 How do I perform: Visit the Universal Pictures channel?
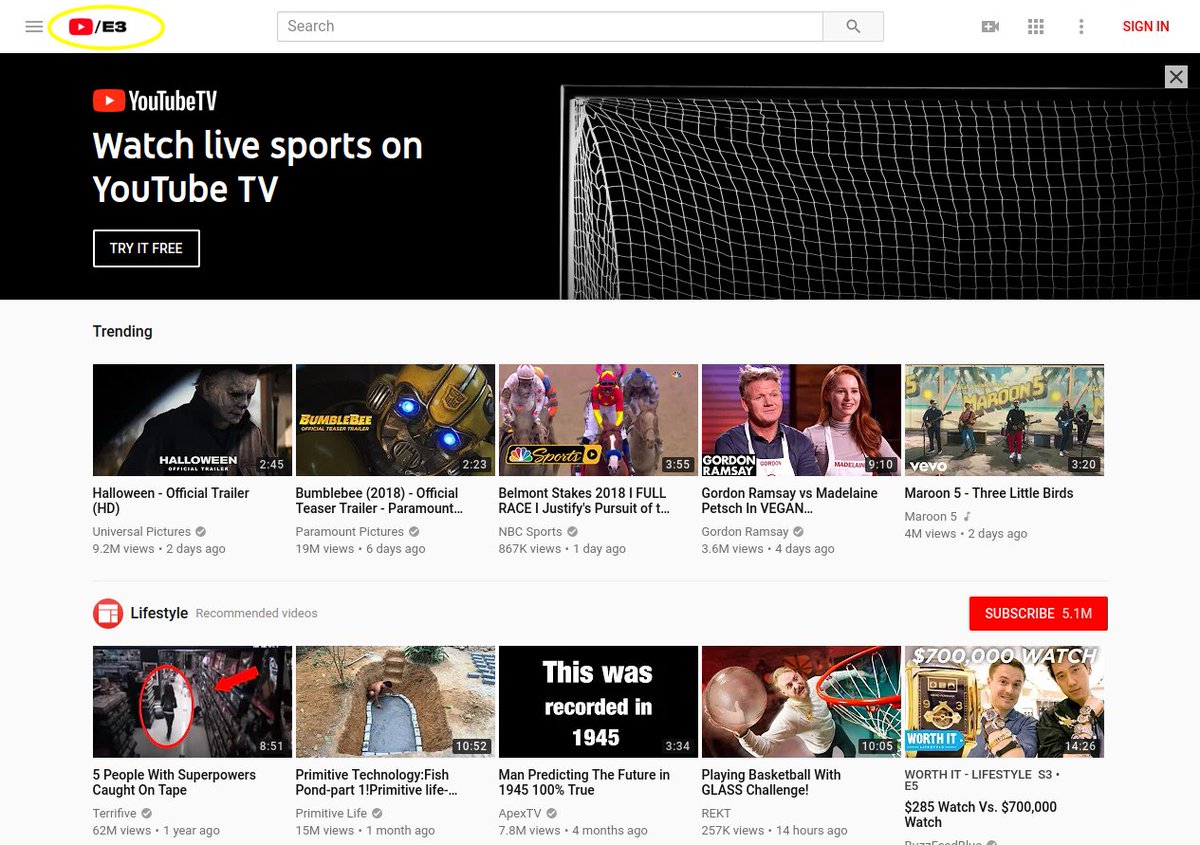click(x=142, y=532)
